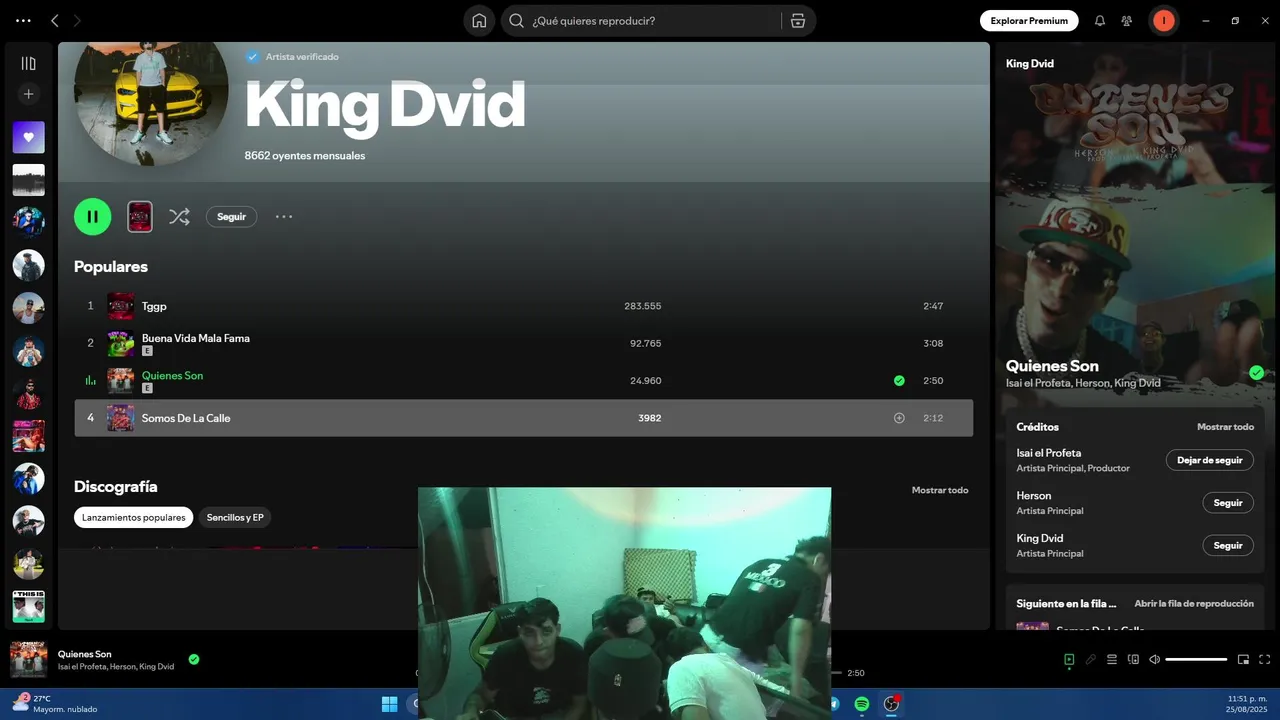Open connect to a device icon
The width and height of the screenshot is (1280, 720).
1133,659
